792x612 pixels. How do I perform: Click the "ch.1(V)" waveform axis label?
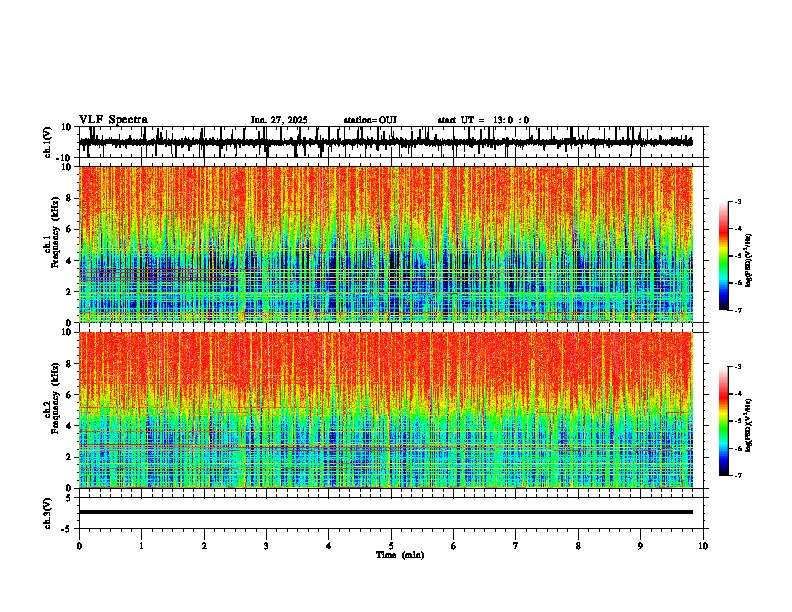48,142
